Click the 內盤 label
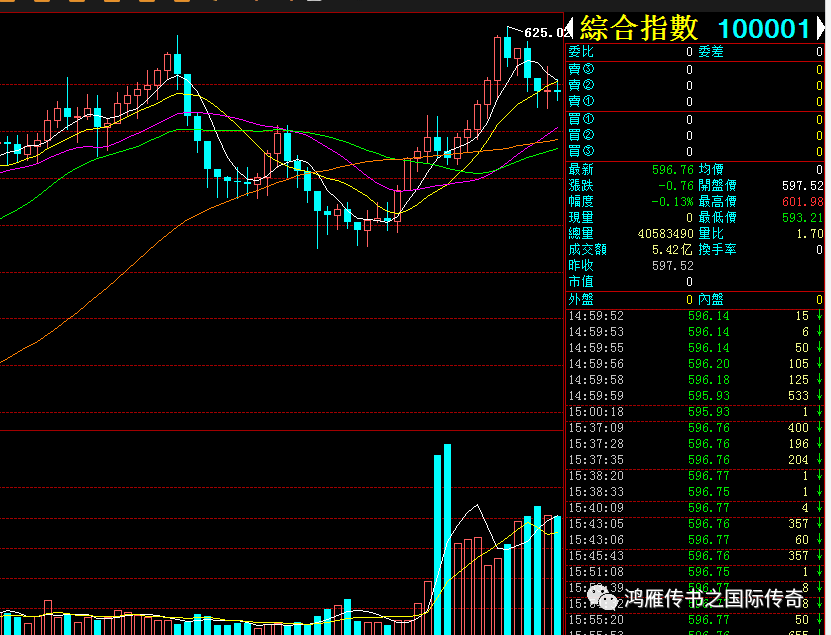 coord(711,299)
